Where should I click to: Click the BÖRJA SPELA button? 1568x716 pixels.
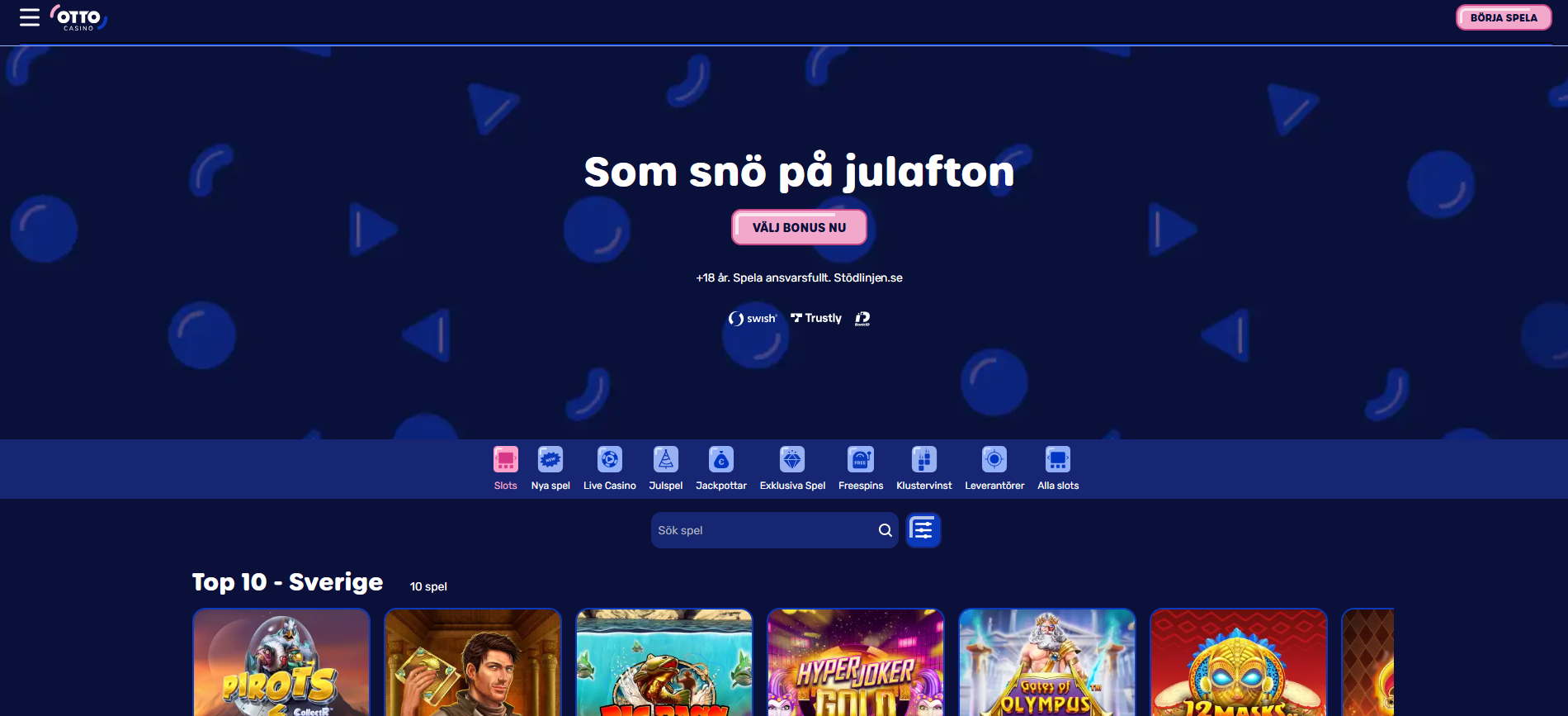click(x=1504, y=17)
